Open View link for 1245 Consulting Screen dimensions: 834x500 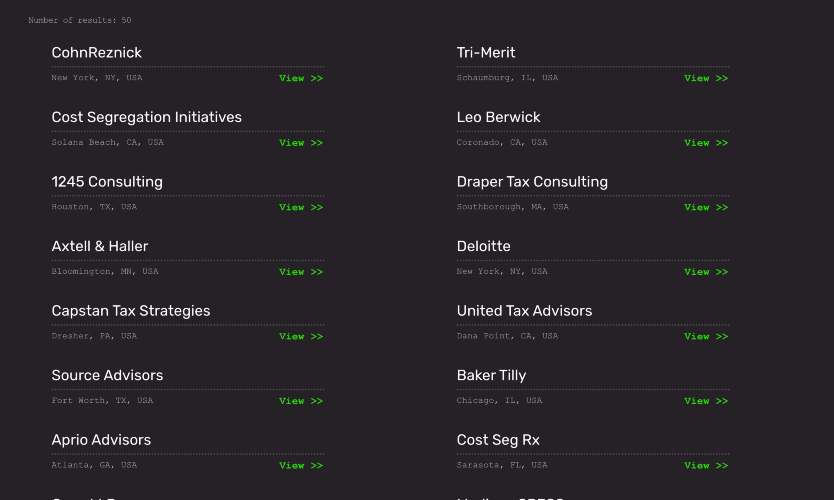(300, 207)
